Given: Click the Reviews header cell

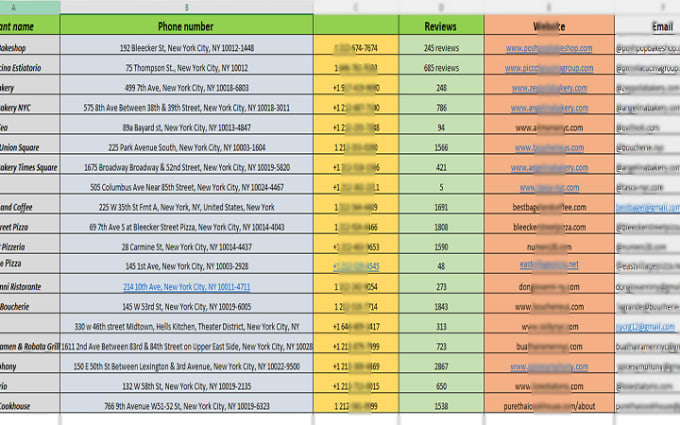Looking at the screenshot, I should click(441, 26).
